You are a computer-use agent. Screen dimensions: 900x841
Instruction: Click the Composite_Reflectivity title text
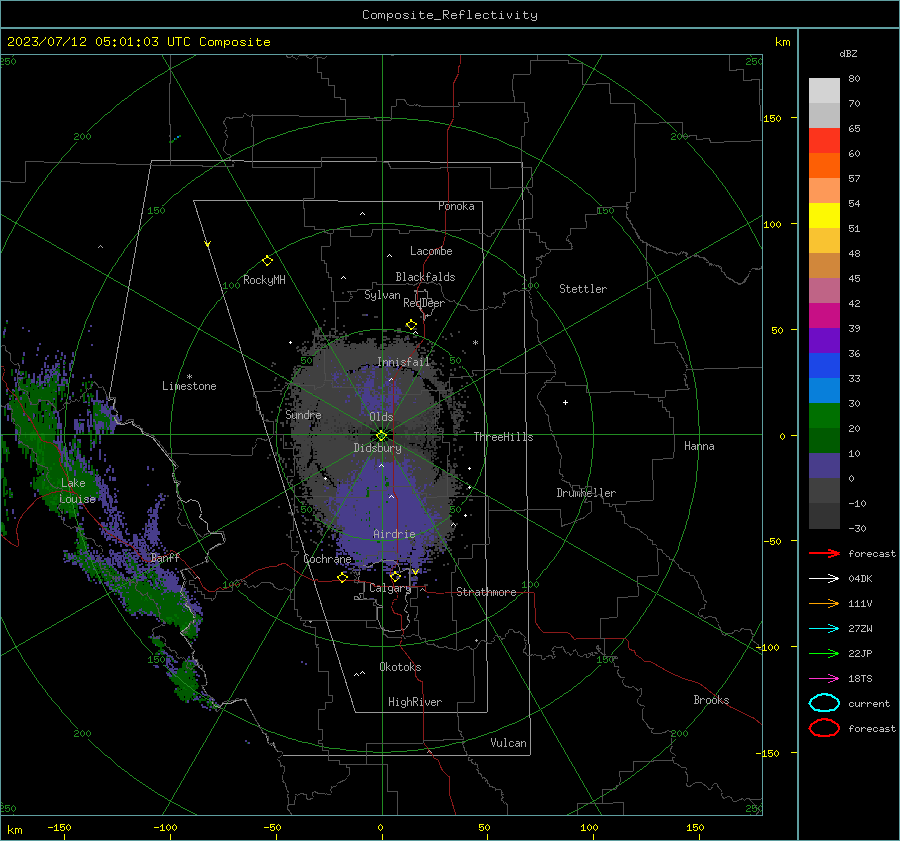coord(450,15)
